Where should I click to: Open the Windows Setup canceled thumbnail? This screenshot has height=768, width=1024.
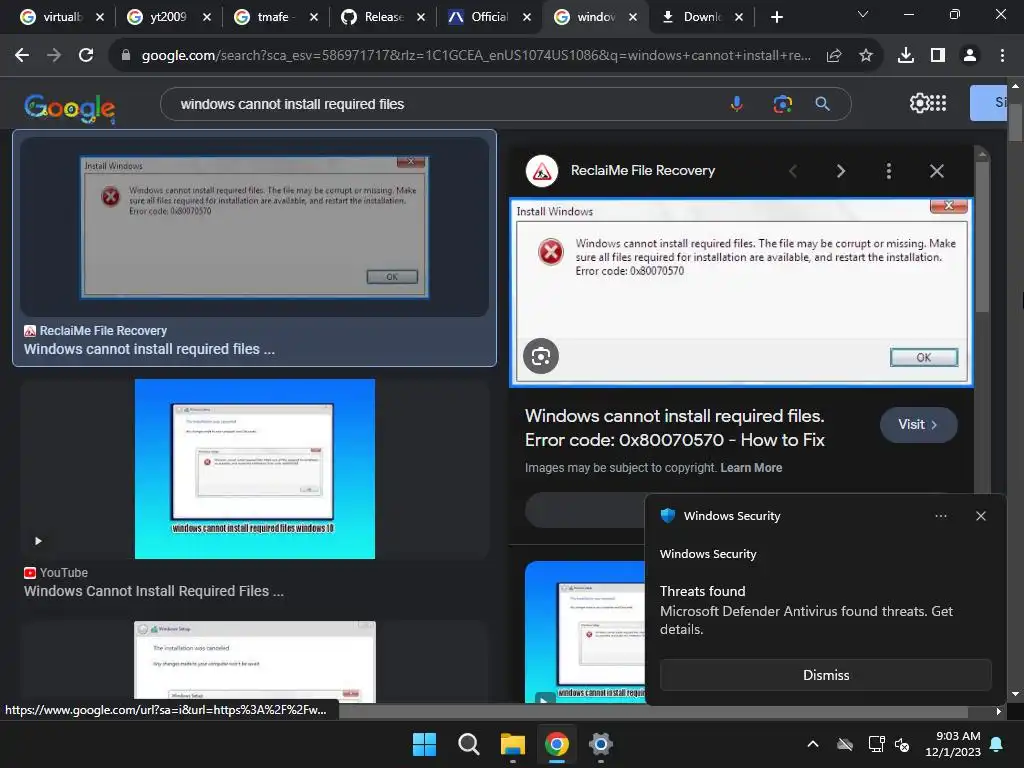[x=255, y=661]
